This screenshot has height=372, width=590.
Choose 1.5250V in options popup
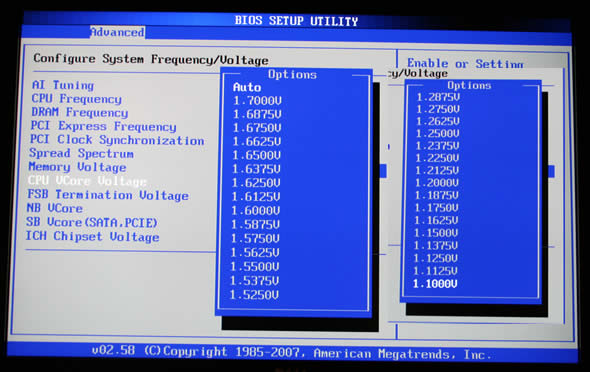(x=254, y=295)
